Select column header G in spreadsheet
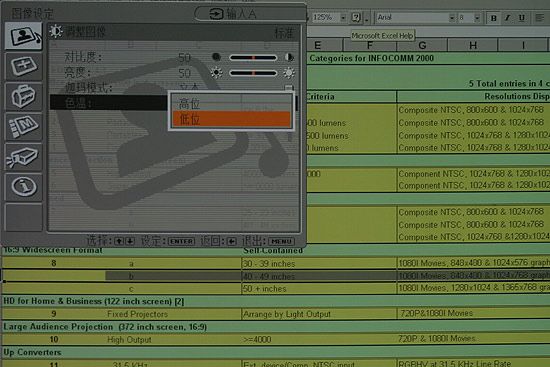Image resolution: width=550 pixels, height=367 pixels. click(422, 45)
